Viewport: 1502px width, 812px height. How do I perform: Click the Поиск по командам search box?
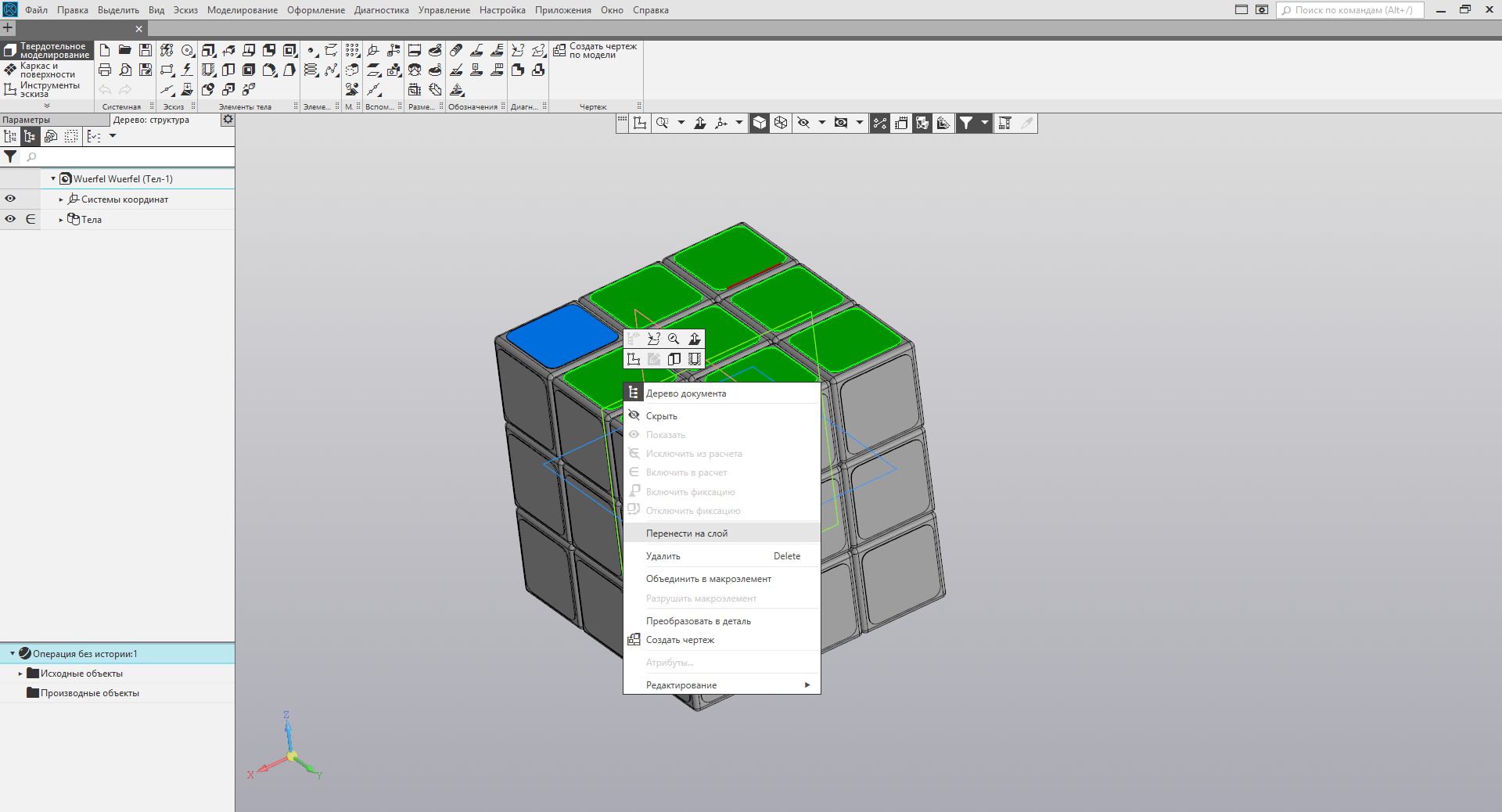pyautogui.click(x=1350, y=10)
